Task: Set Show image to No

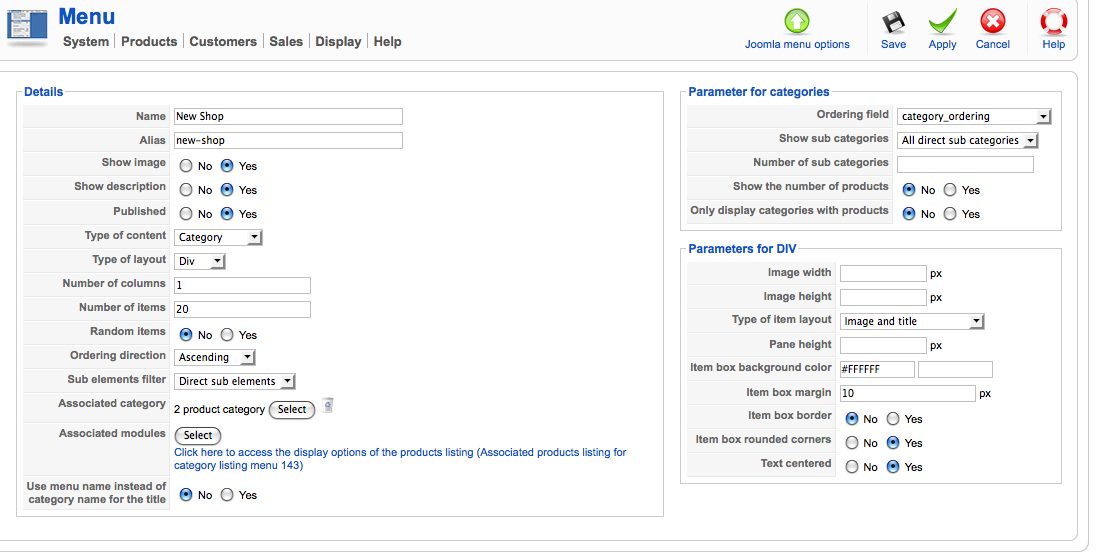Action: pyautogui.click(x=186, y=166)
